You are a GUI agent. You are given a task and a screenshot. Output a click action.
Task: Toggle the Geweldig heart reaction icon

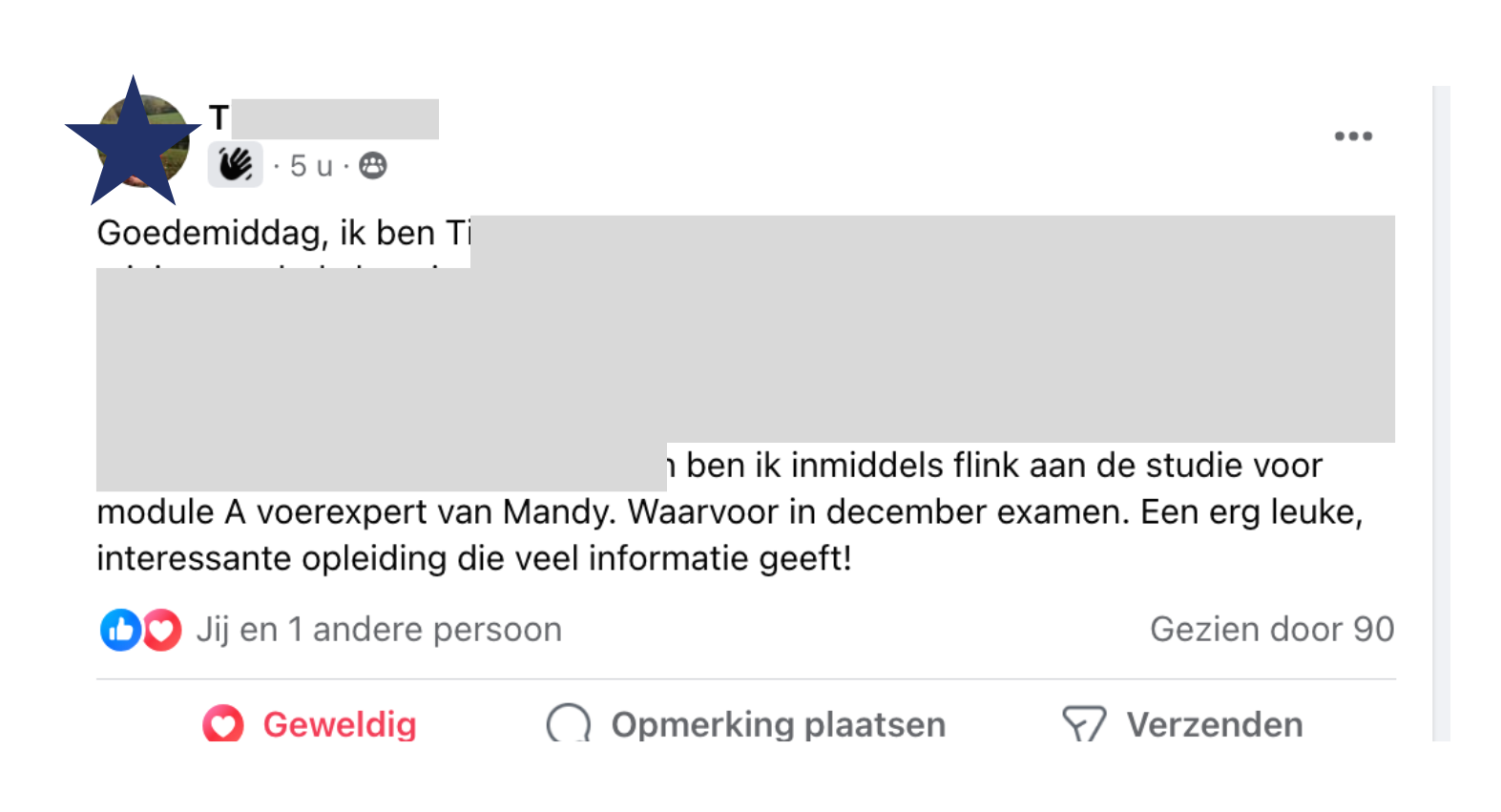[x=223, y=724]
